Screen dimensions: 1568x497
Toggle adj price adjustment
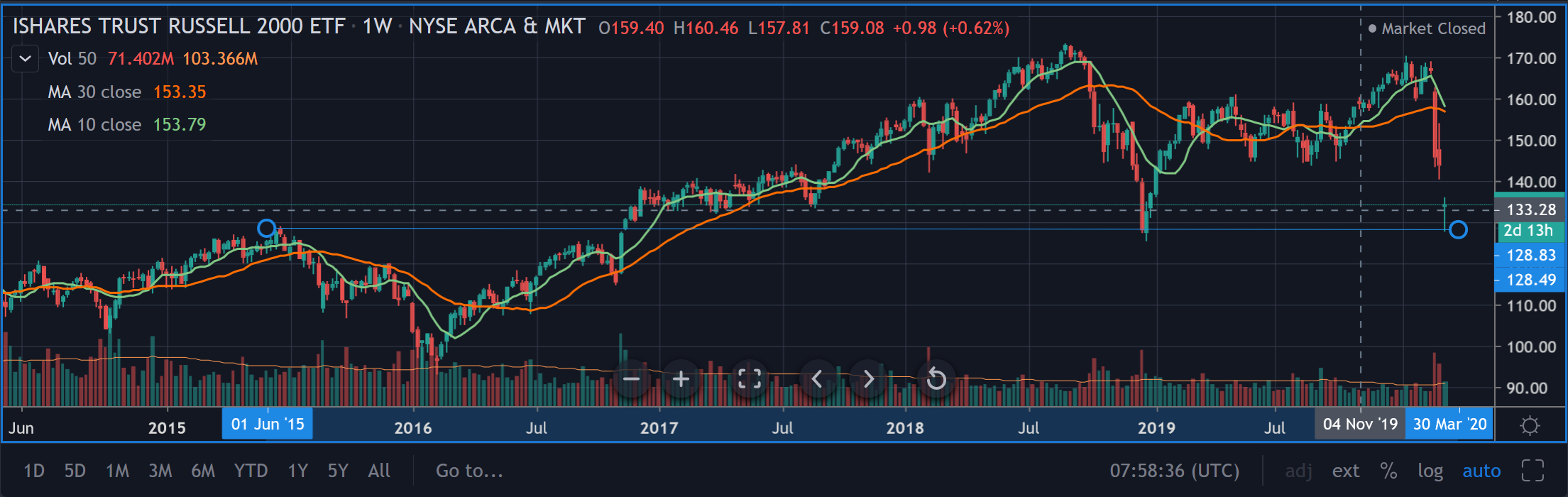(1298, 471)
